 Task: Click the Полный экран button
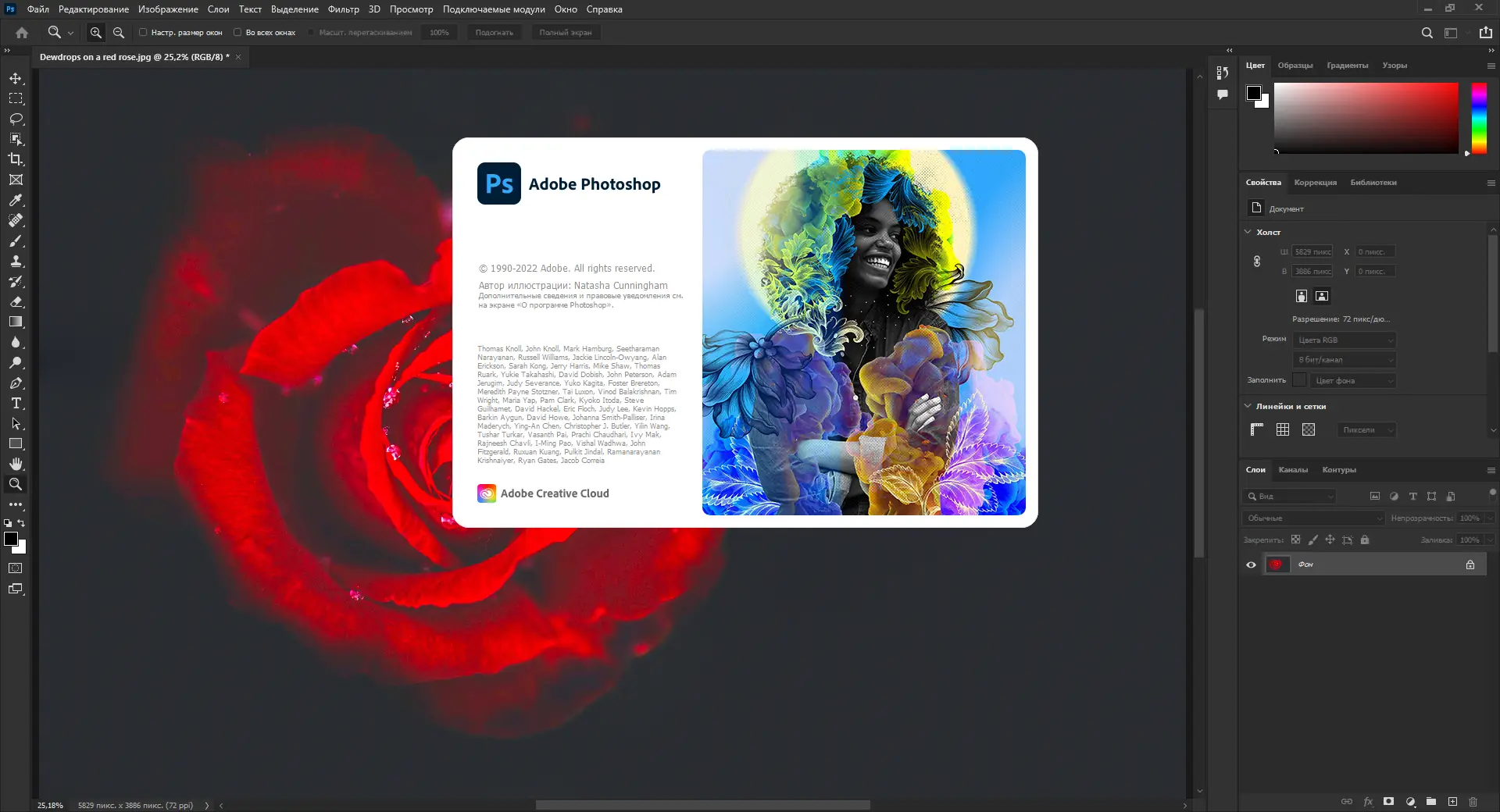coord(566,32)
